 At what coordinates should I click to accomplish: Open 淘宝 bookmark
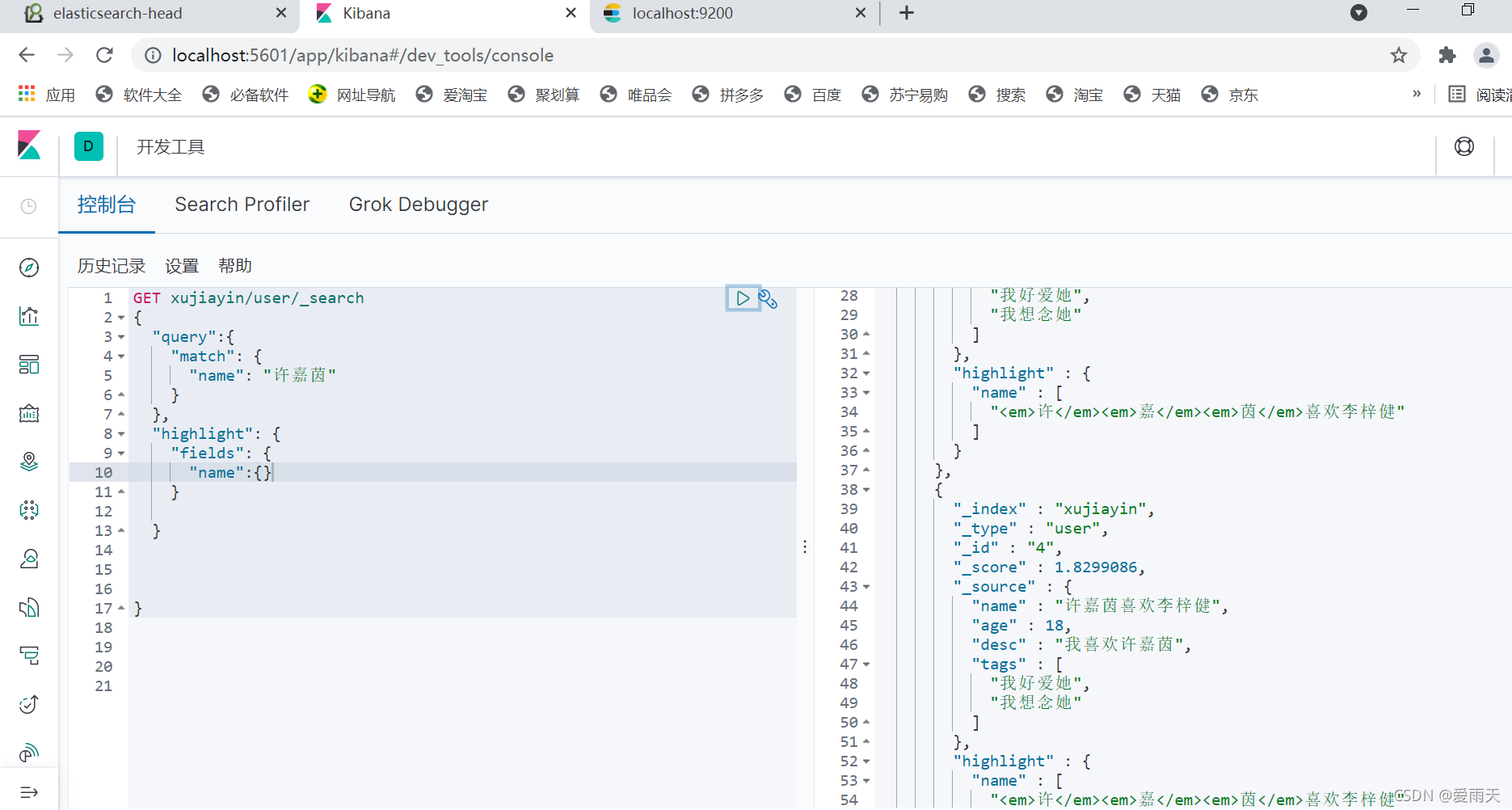click(1075, 95)
